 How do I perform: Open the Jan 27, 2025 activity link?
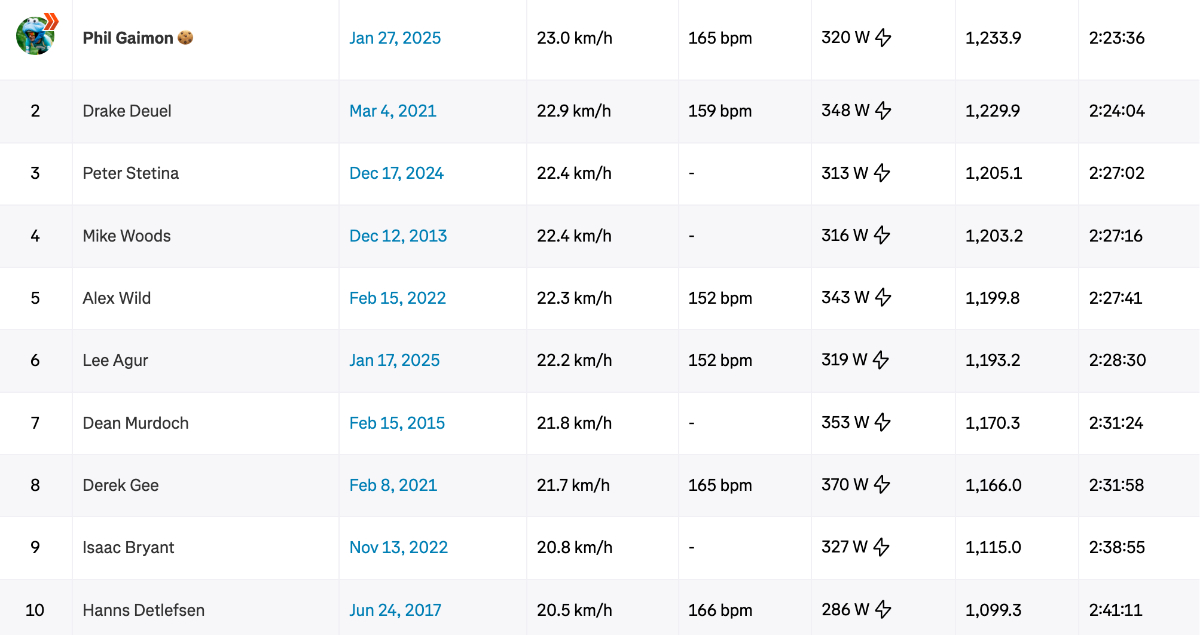(x=395, y=38)
